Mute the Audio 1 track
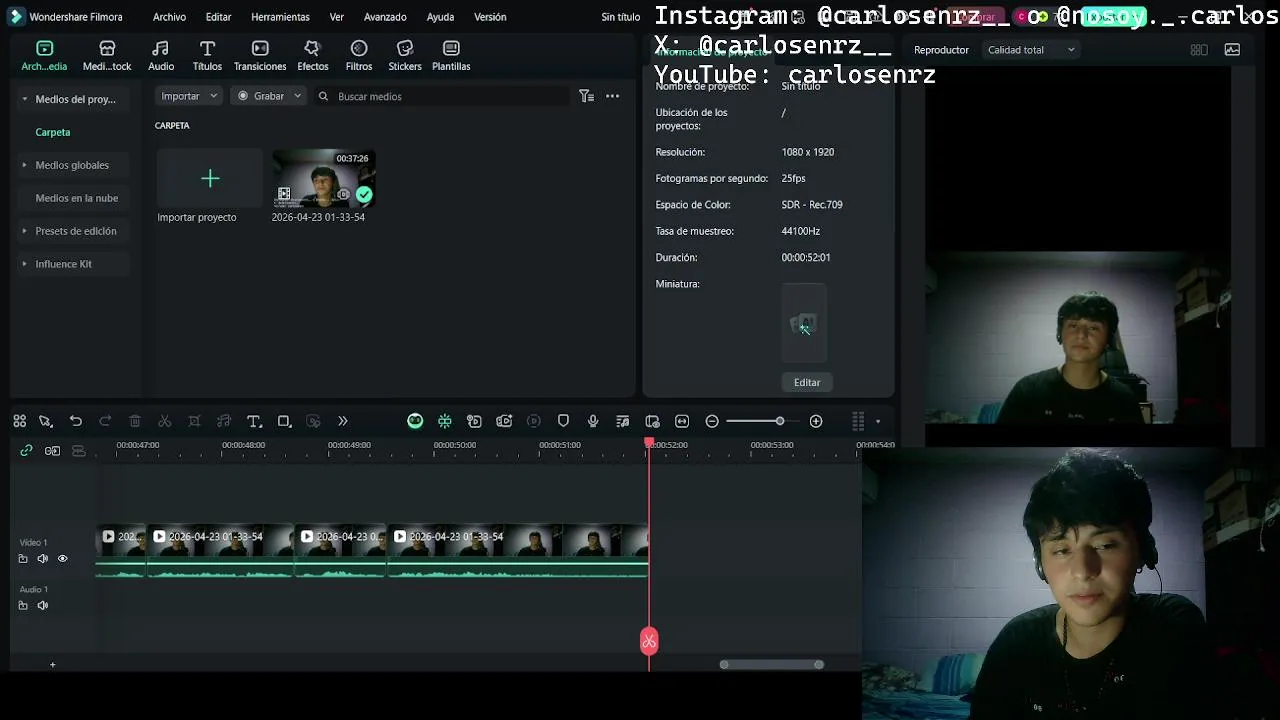Image resolution: width=1280 pixels, height=720 pixels. point(42,606)
